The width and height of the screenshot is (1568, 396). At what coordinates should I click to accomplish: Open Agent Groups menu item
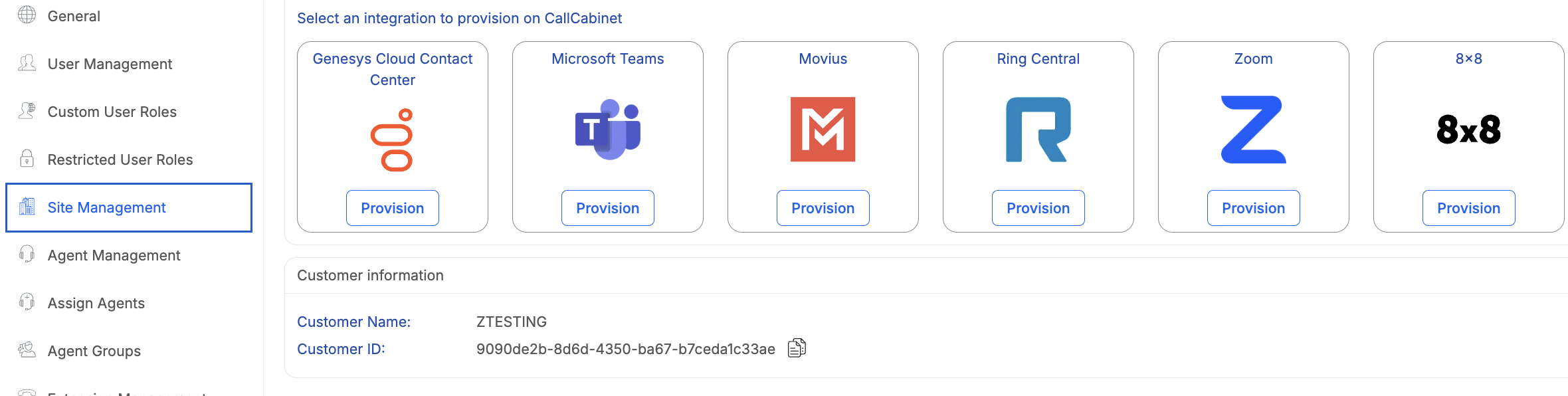click(x=94, y=351)
